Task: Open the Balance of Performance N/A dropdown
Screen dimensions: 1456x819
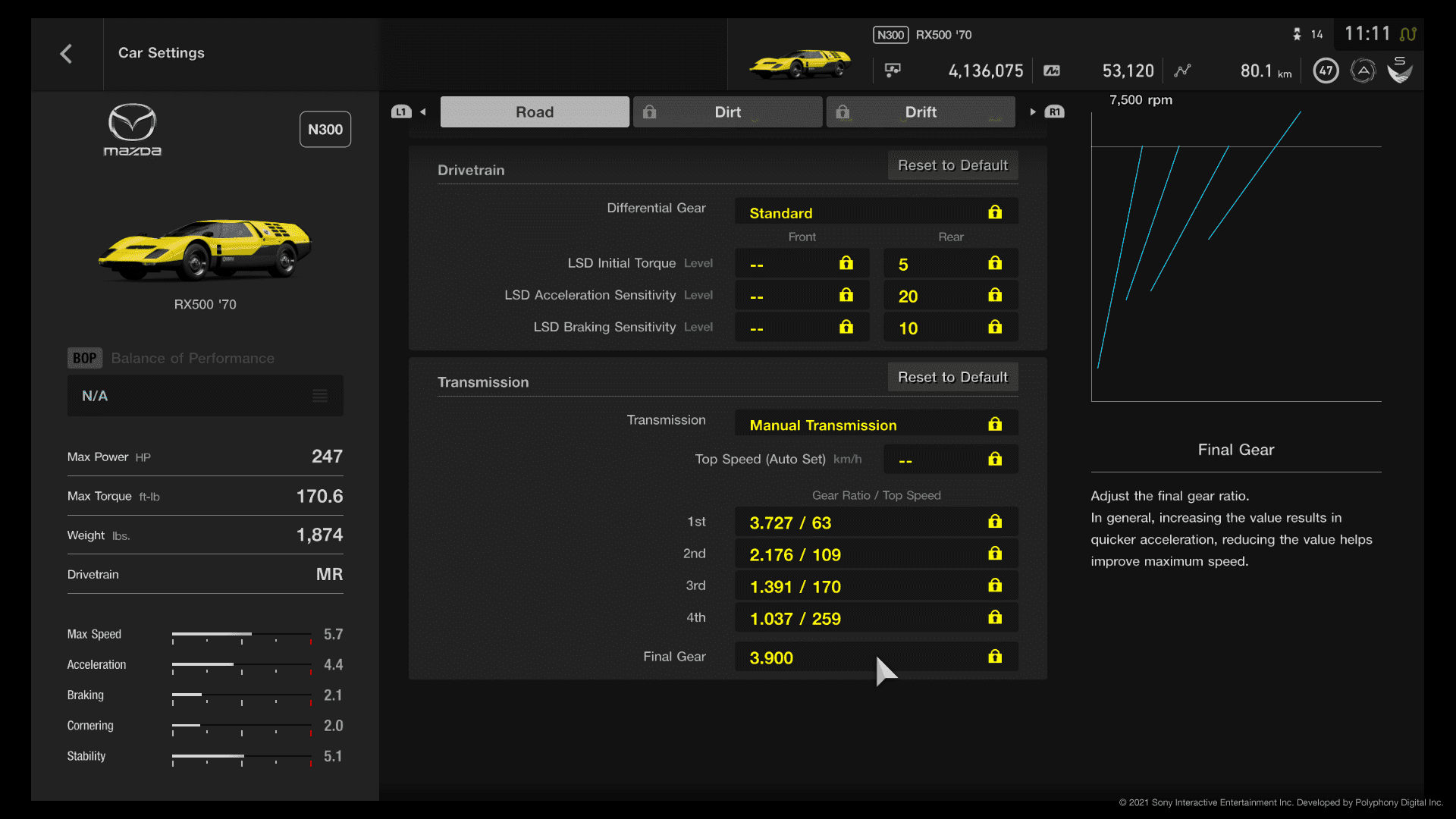Action: click(205, 396)
